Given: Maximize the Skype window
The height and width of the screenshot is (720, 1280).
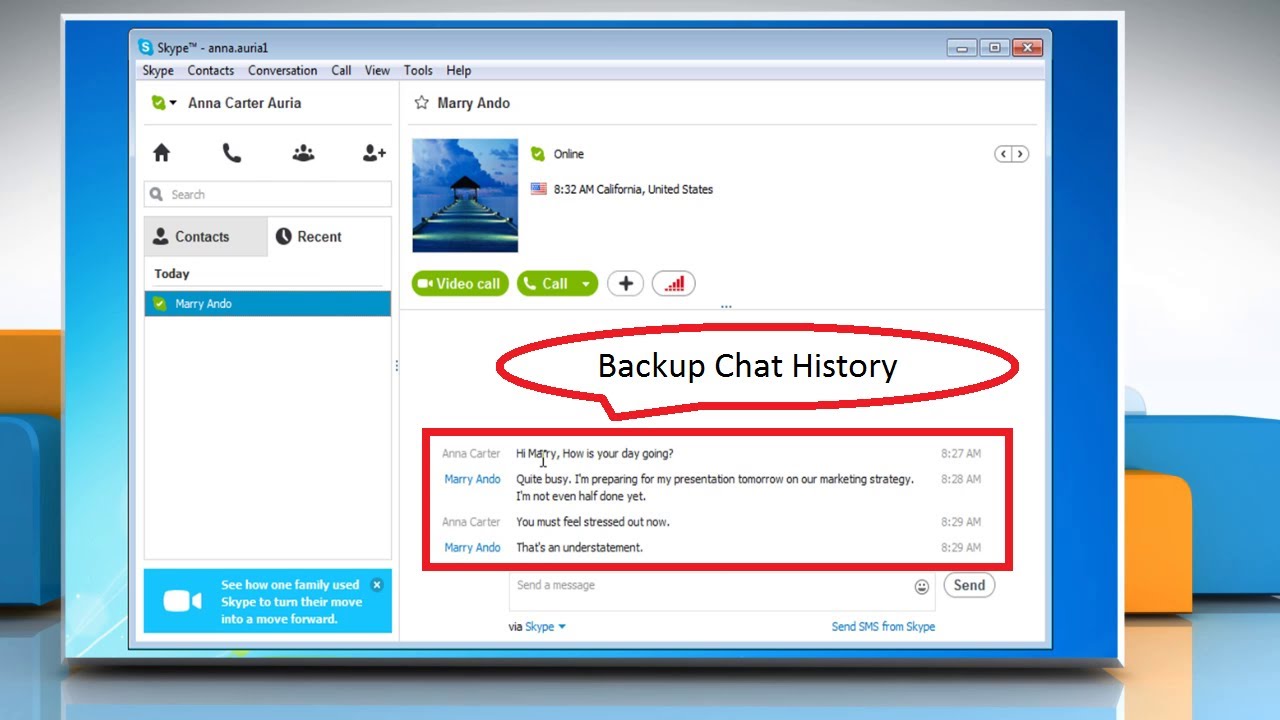Looking at the screenshot, I should 994,47.
